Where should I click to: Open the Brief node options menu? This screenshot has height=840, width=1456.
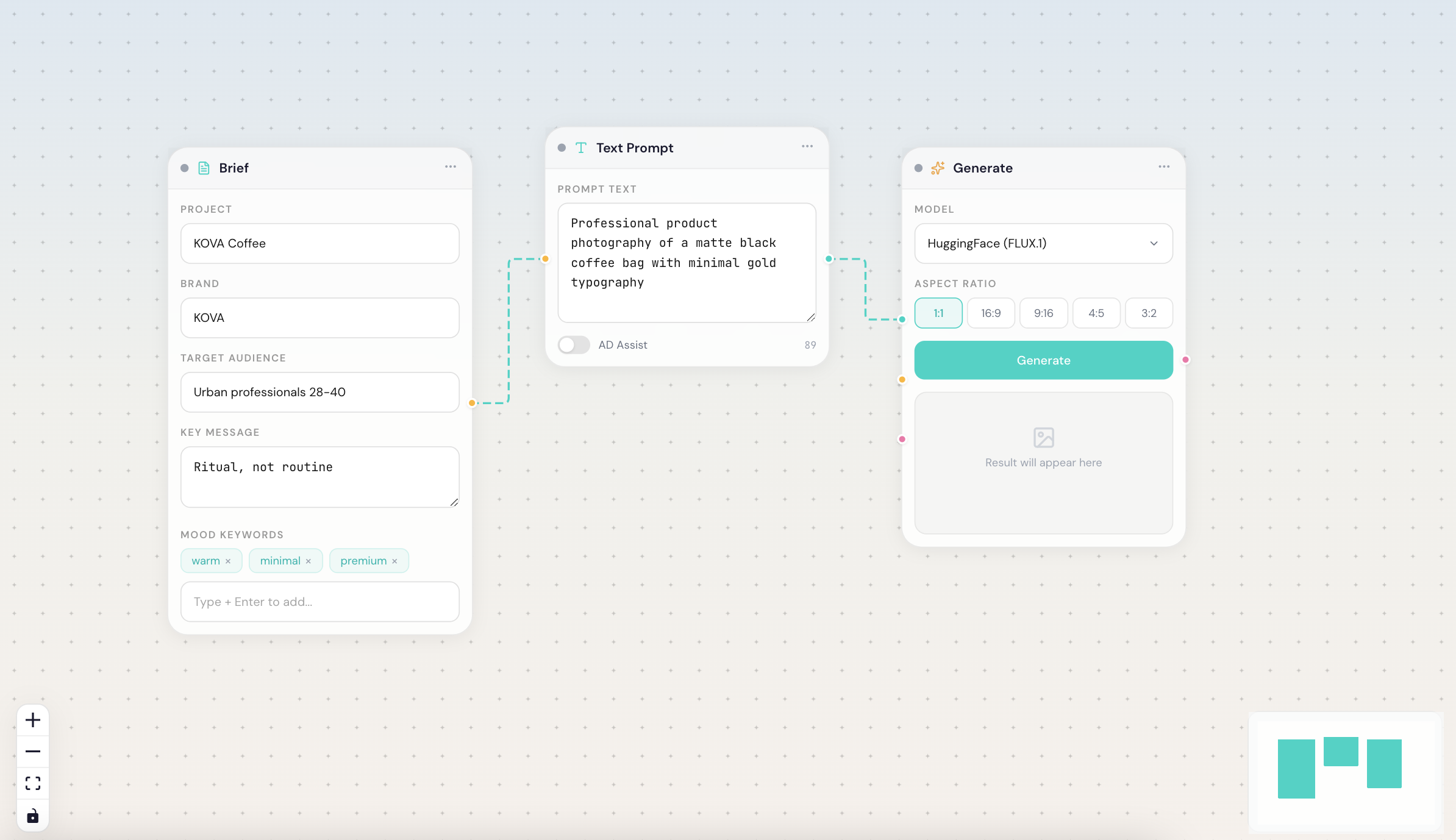(450, 167)
